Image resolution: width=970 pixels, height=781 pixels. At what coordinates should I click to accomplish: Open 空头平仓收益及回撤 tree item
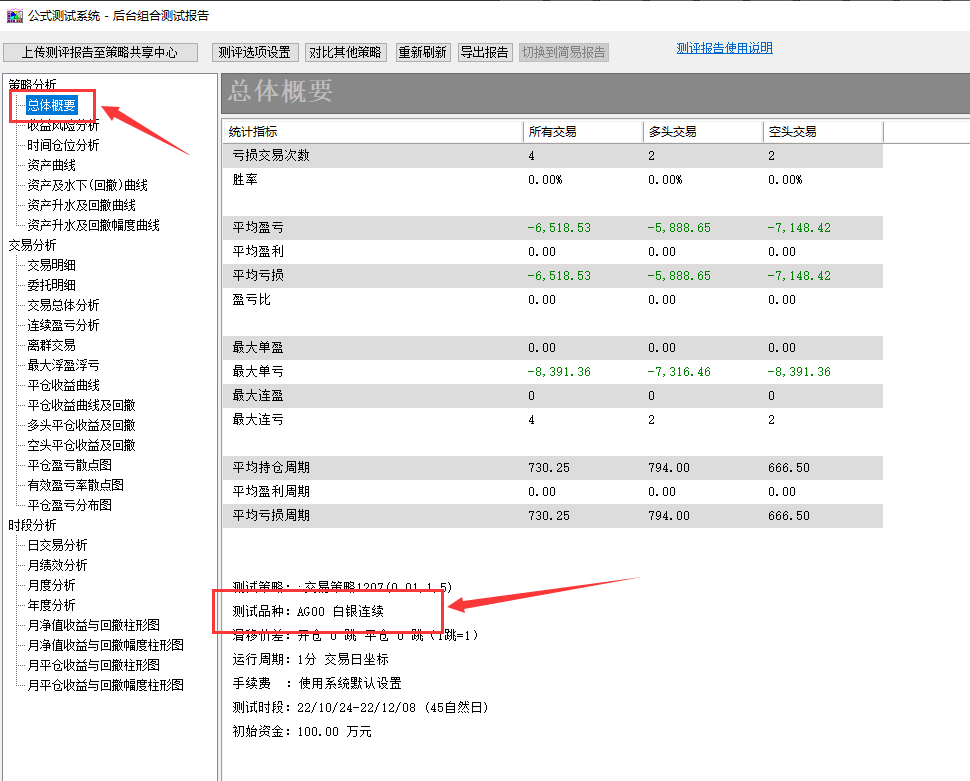pyautogui.click(x=81, y=445)
